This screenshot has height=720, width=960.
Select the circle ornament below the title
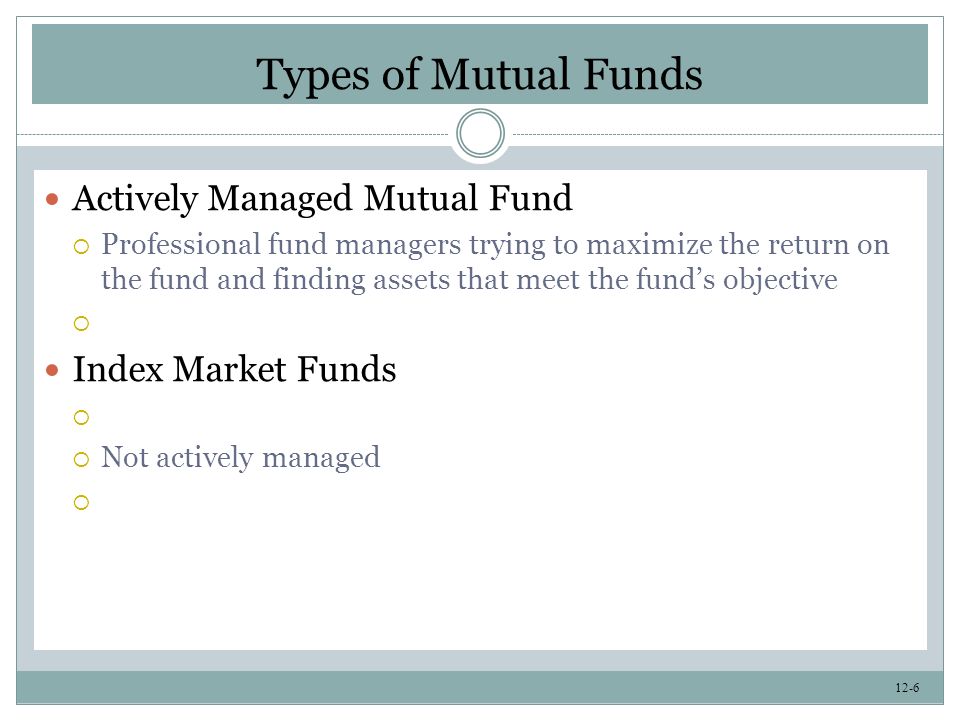481,133
